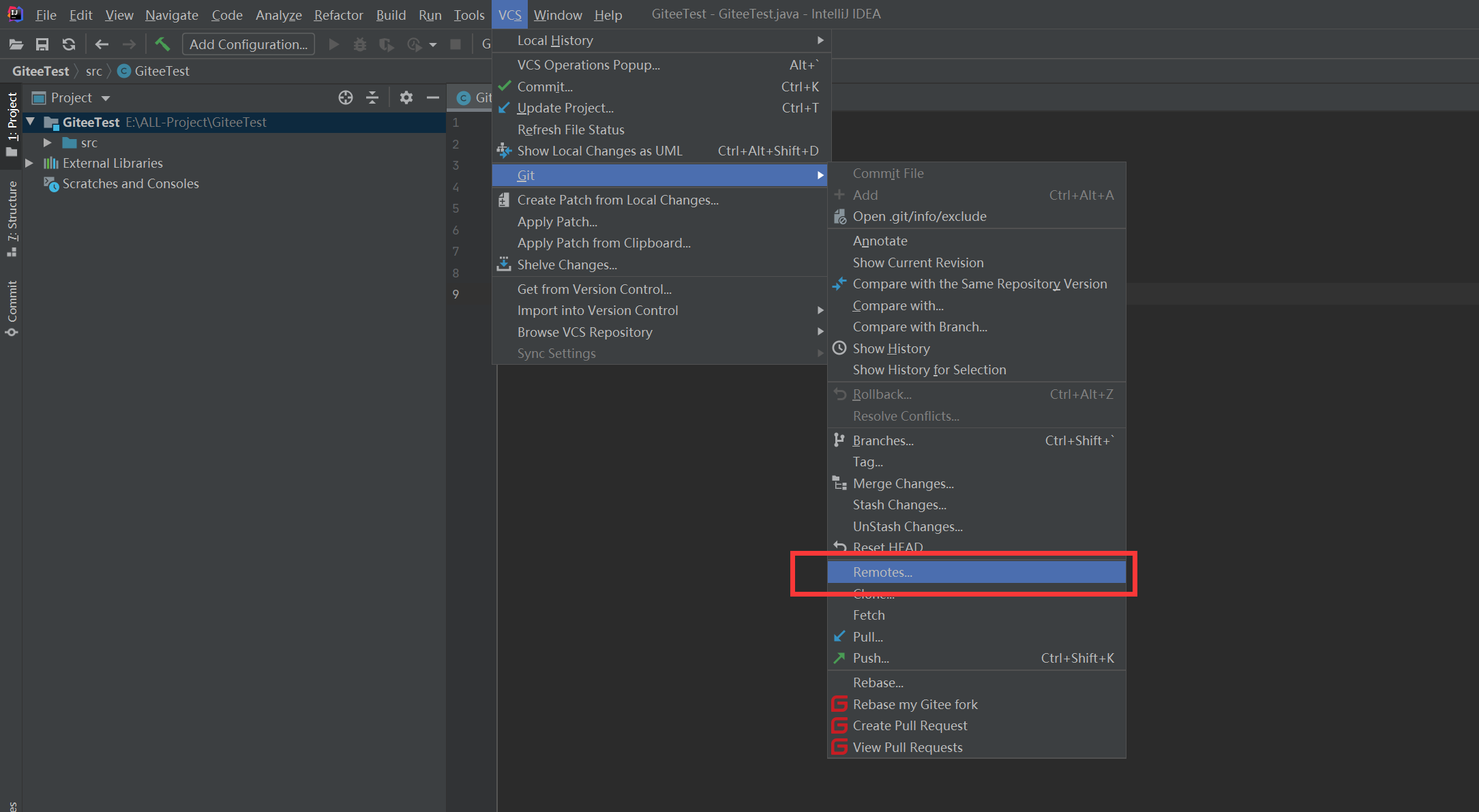Click line number 9 in the gutter

pos(455,294)
